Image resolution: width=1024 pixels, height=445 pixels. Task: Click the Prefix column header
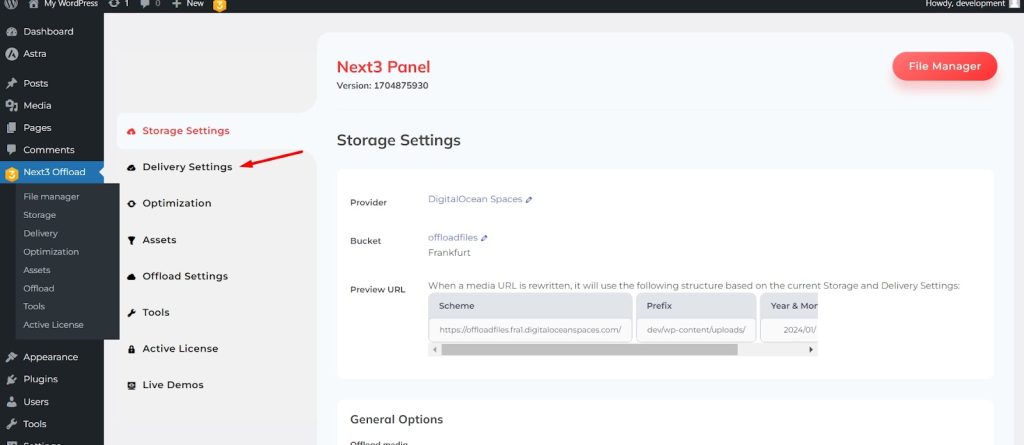point(696,306)
